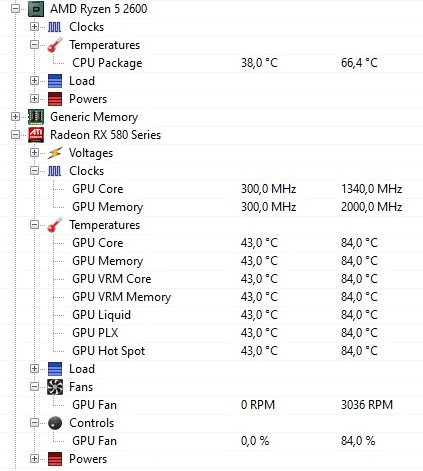
Task: Select the AMD Ryzen 5 2600 label
Action: click(x=99, y=9)
